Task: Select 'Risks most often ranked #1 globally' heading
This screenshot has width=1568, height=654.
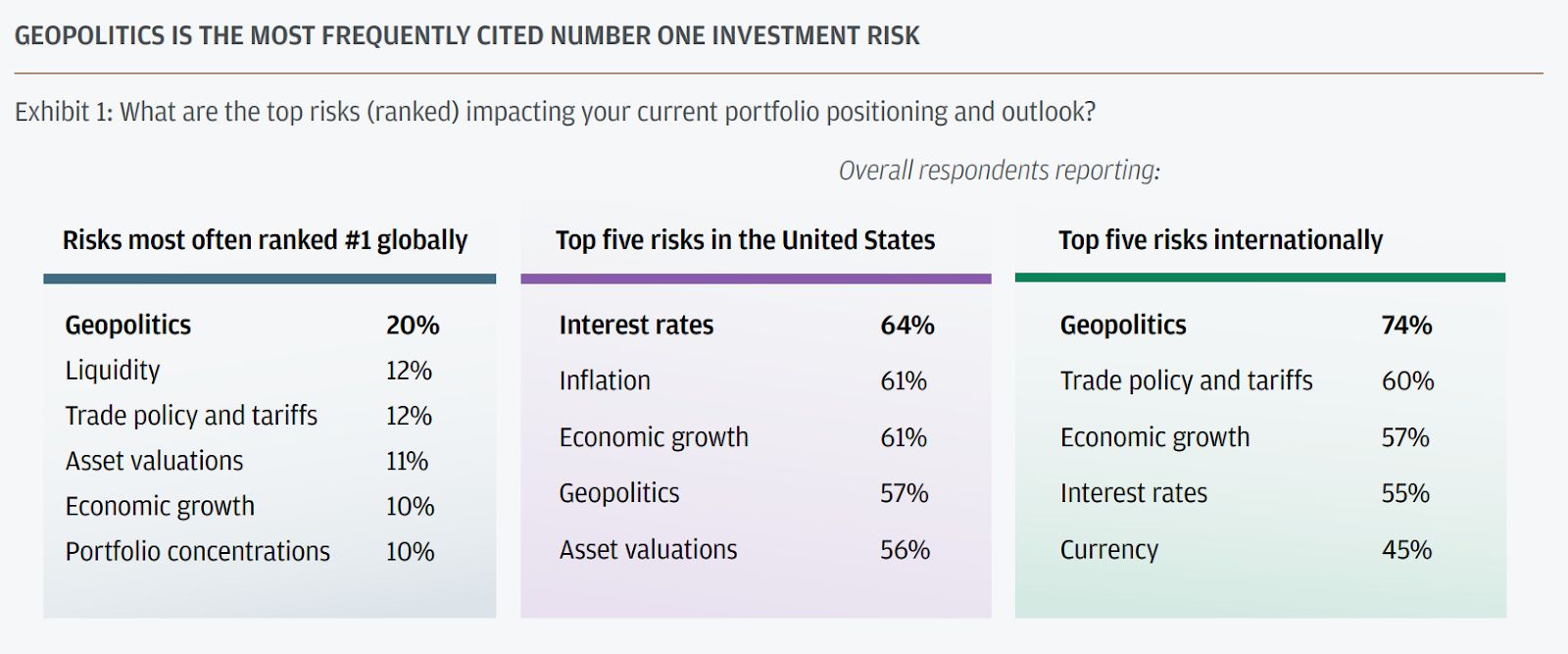Action: pyautogui.click(x=265, y=240)
